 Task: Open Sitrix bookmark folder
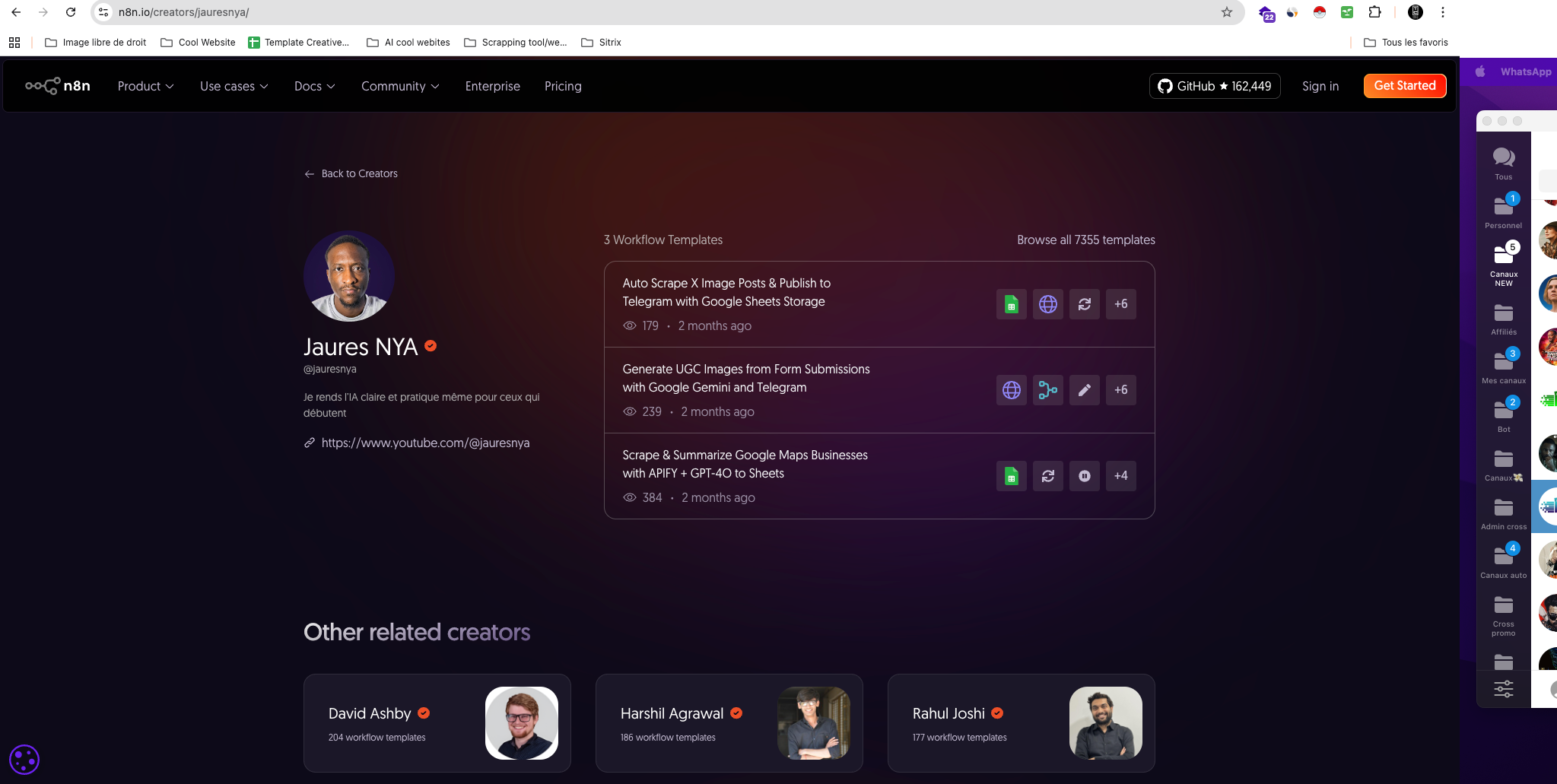pos(602,43)
